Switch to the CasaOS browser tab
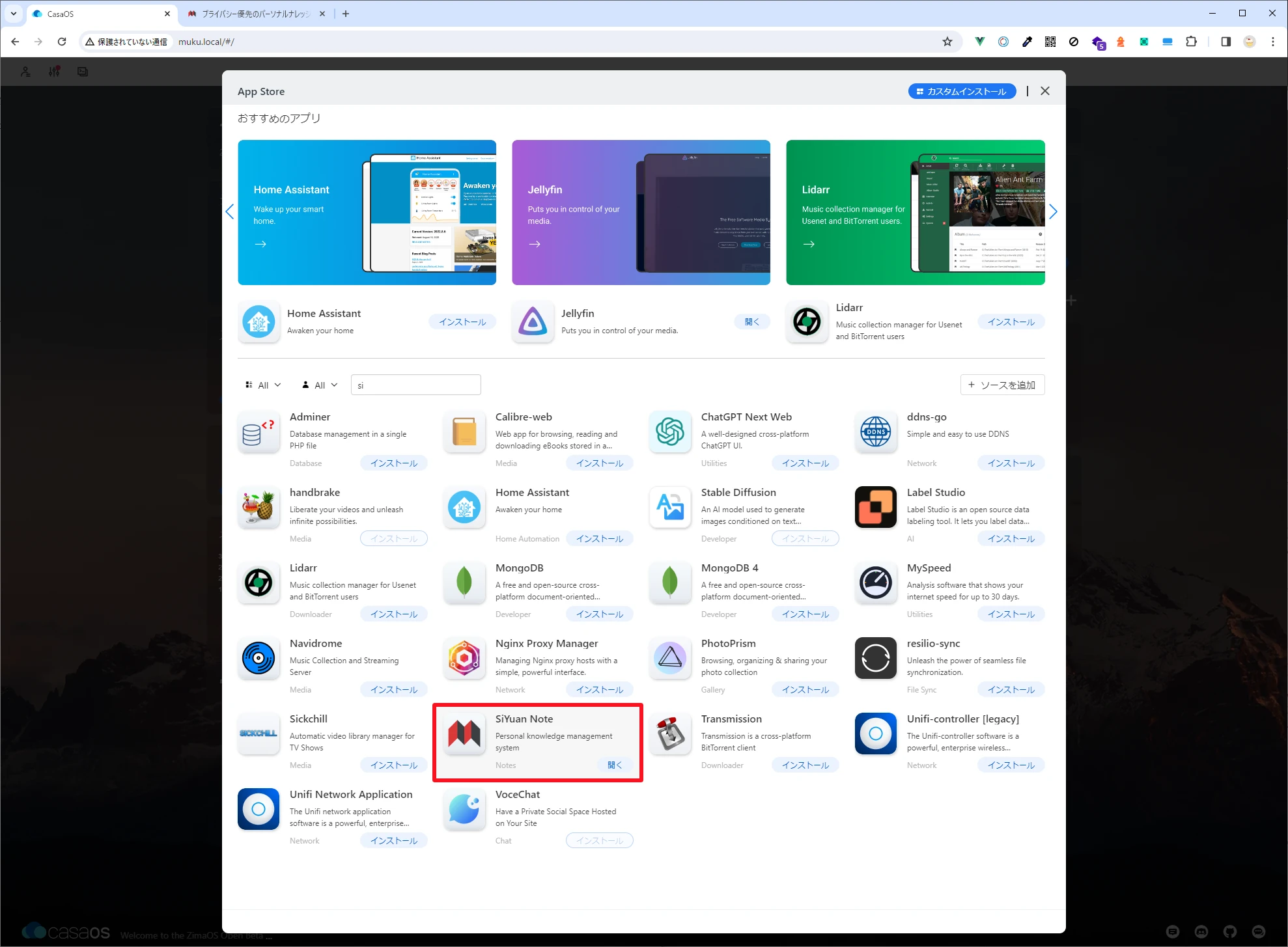Image resolution: width=1288 pixels, height=947 pixels. click(x=101, y=14)
